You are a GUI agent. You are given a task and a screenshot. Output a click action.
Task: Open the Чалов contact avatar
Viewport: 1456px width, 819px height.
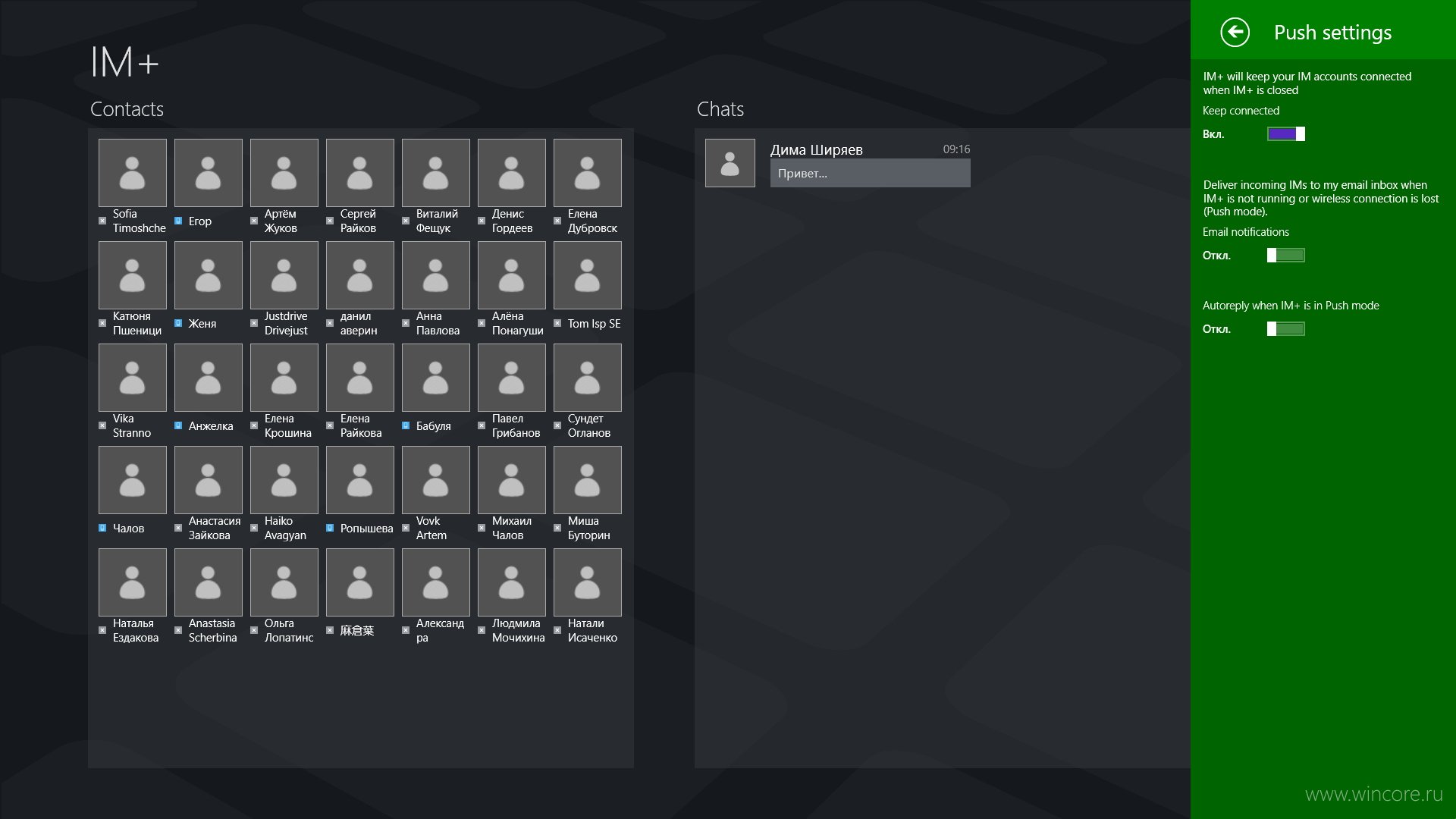pyautogui.click(x=133, y=480)
